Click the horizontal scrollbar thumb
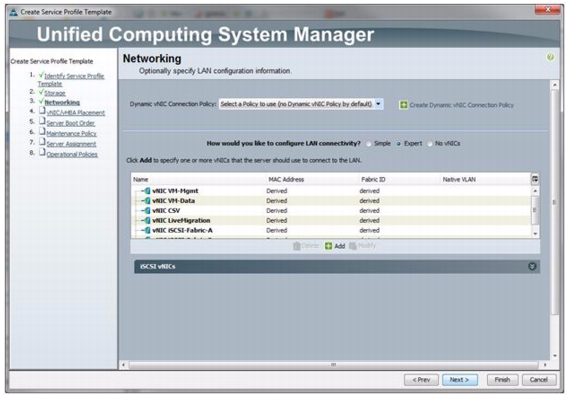576x398 pixels. pos(334,365)
